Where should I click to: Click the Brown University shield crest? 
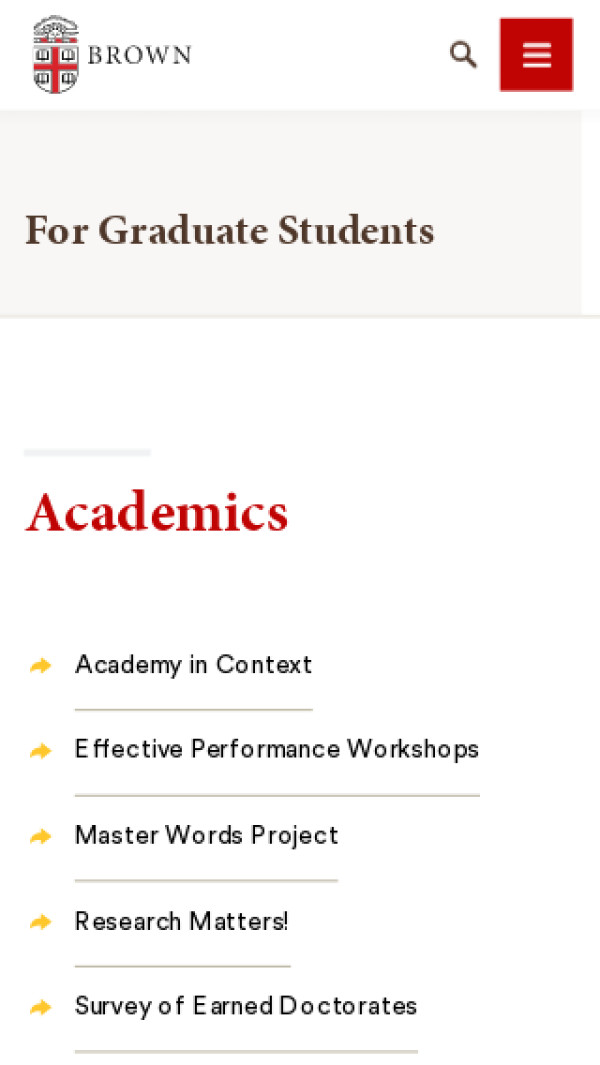tap(55, 55)
